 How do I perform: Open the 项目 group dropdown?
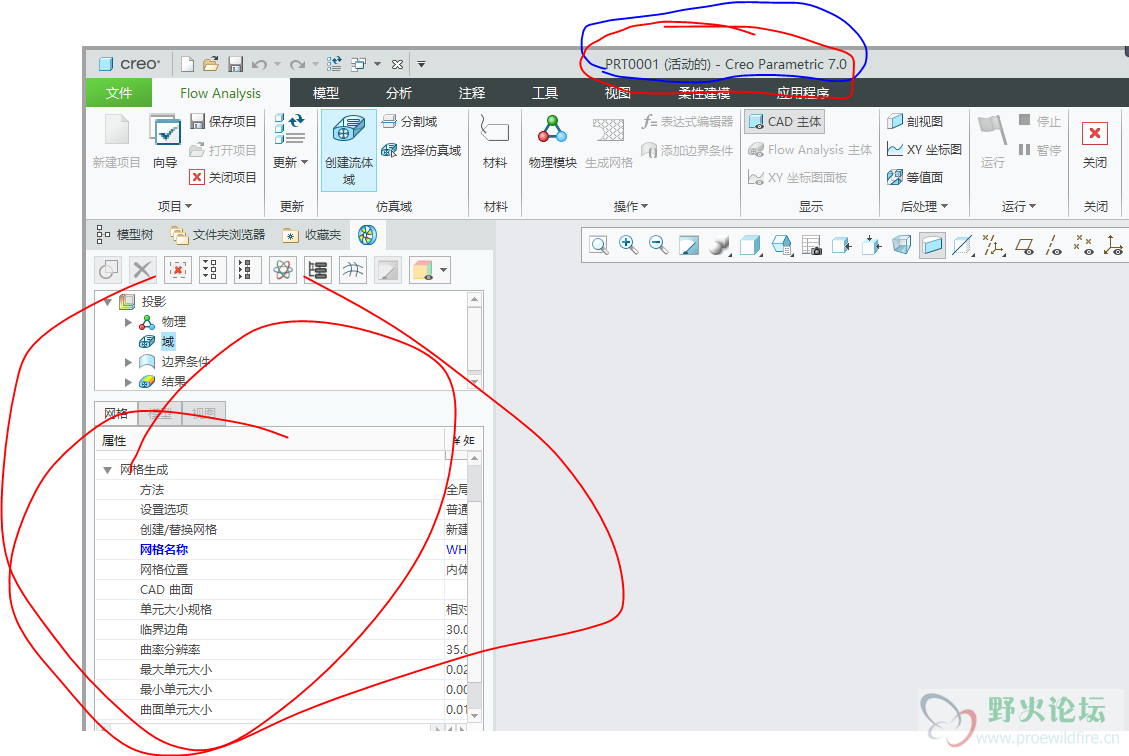175,207
